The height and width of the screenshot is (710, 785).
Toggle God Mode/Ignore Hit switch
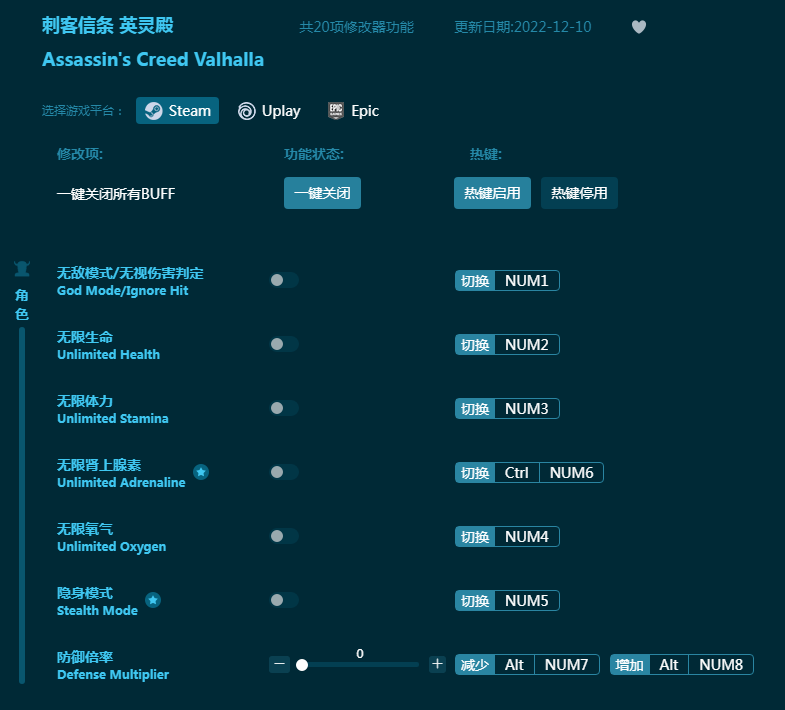(284, 280)
